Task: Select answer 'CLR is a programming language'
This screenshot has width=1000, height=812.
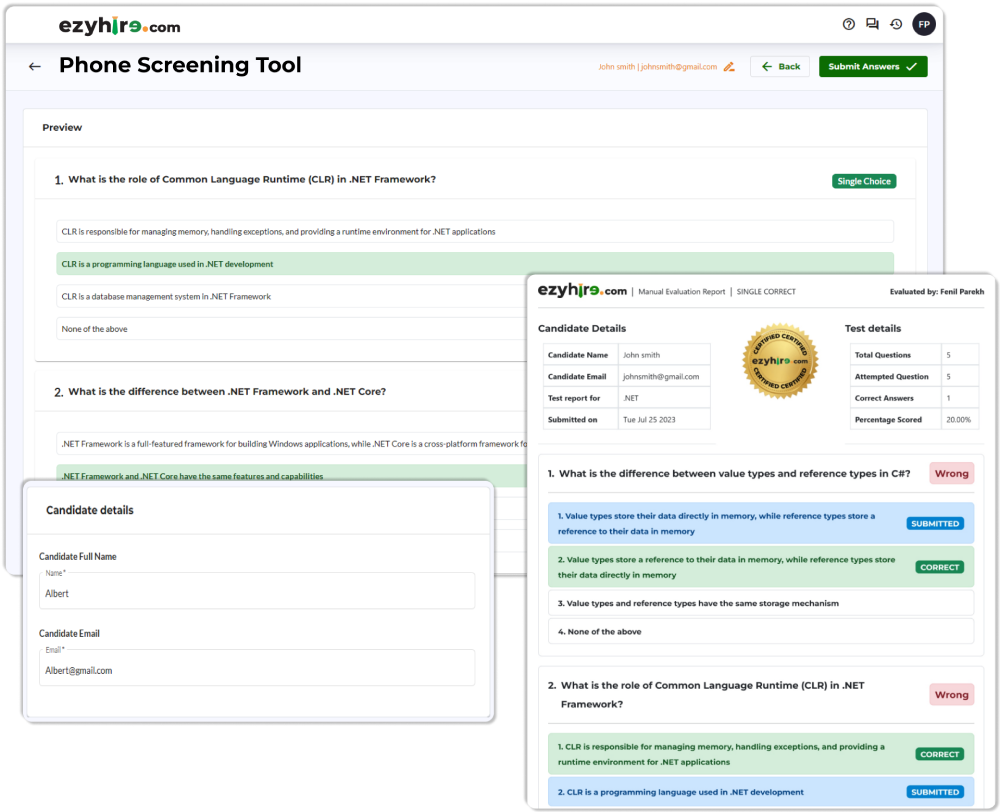Action: point(474,264)
